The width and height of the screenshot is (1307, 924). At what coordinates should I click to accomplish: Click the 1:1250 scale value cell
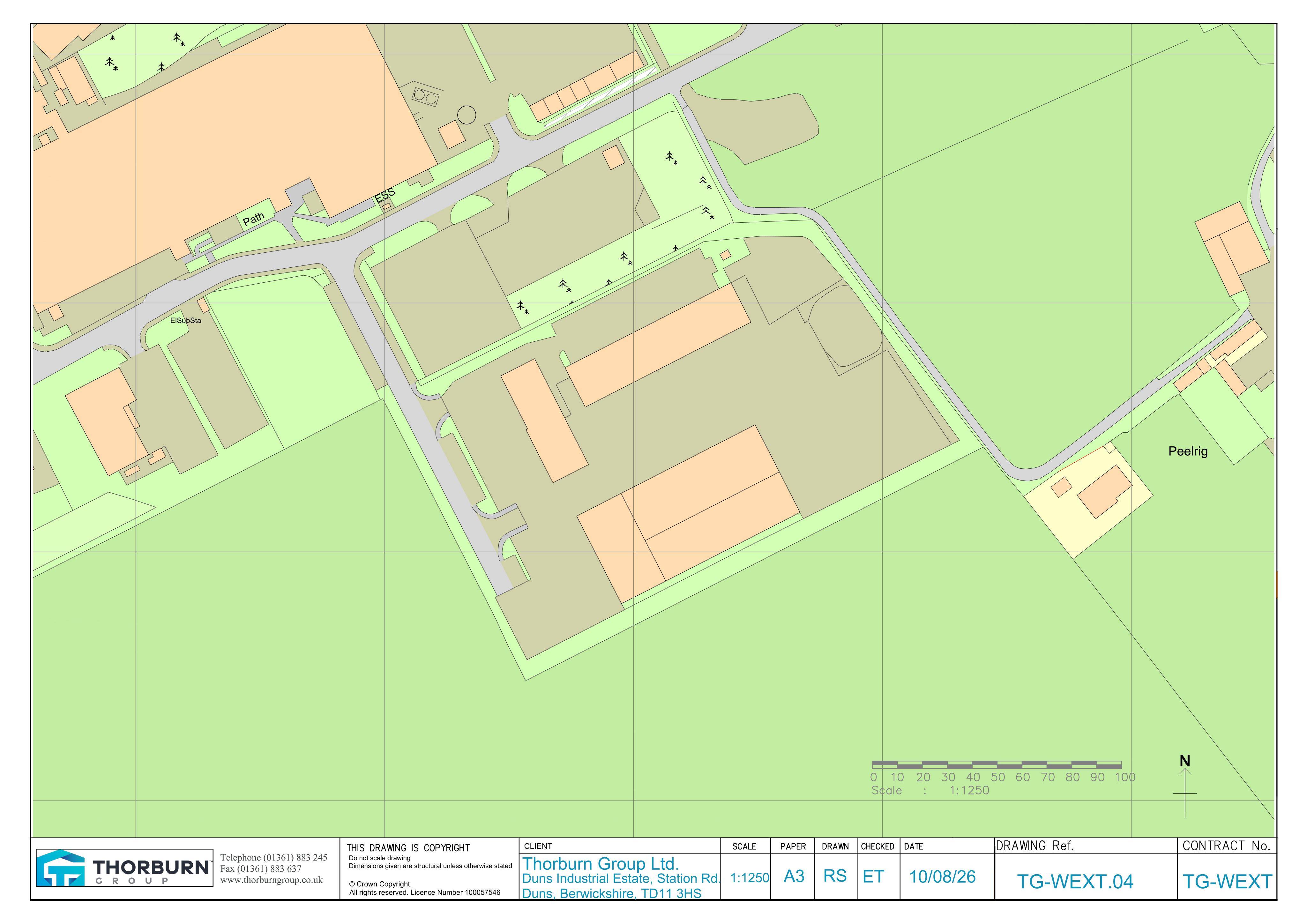click(750, 878)
